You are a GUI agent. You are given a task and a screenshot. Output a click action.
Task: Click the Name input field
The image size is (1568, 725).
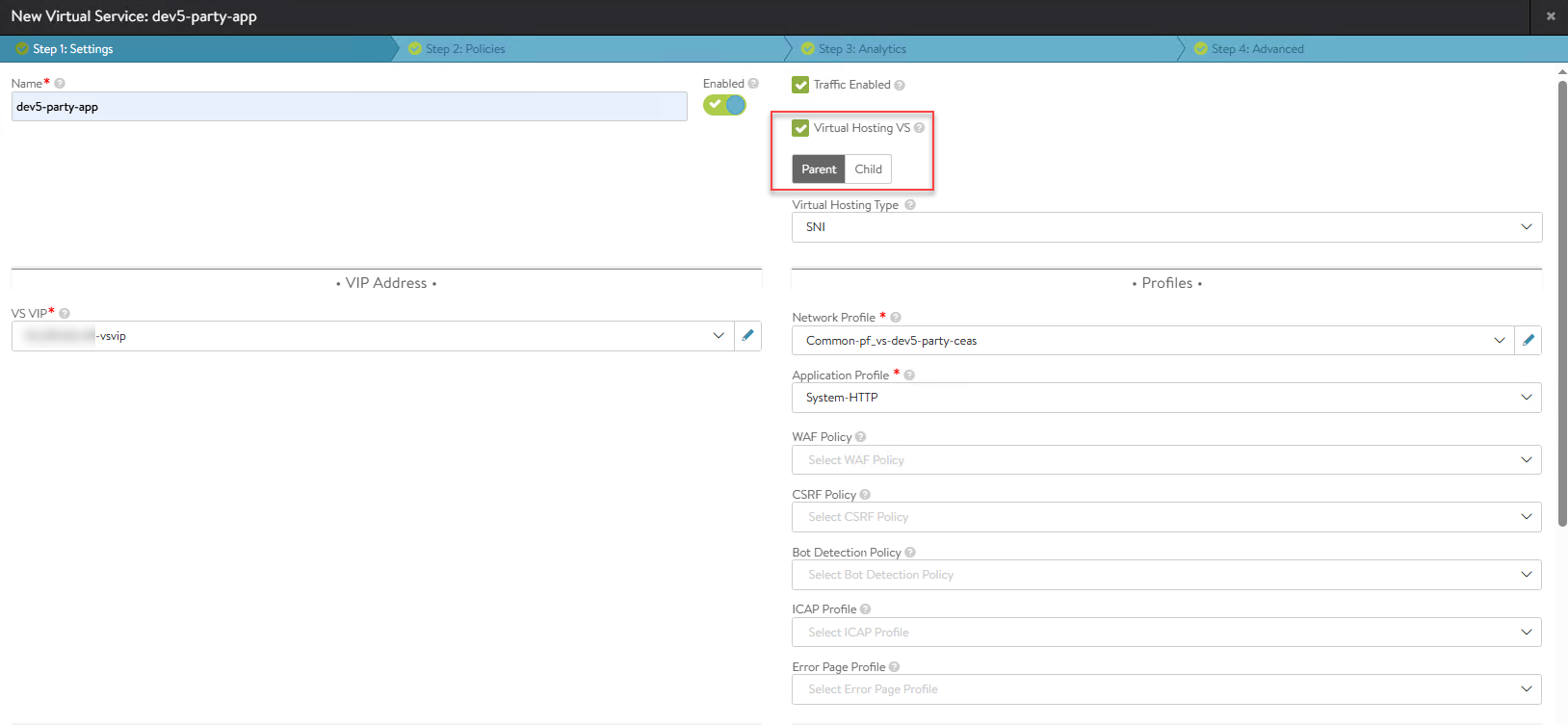349,107
